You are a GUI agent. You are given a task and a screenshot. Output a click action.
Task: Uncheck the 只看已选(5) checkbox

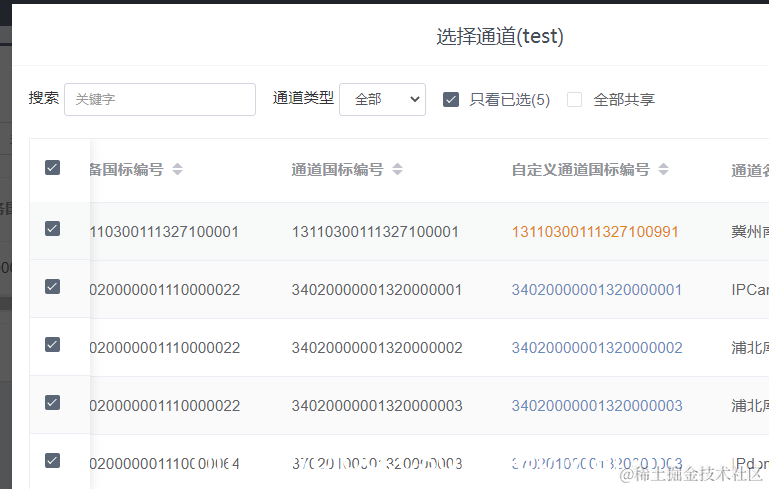coord(451,100)
